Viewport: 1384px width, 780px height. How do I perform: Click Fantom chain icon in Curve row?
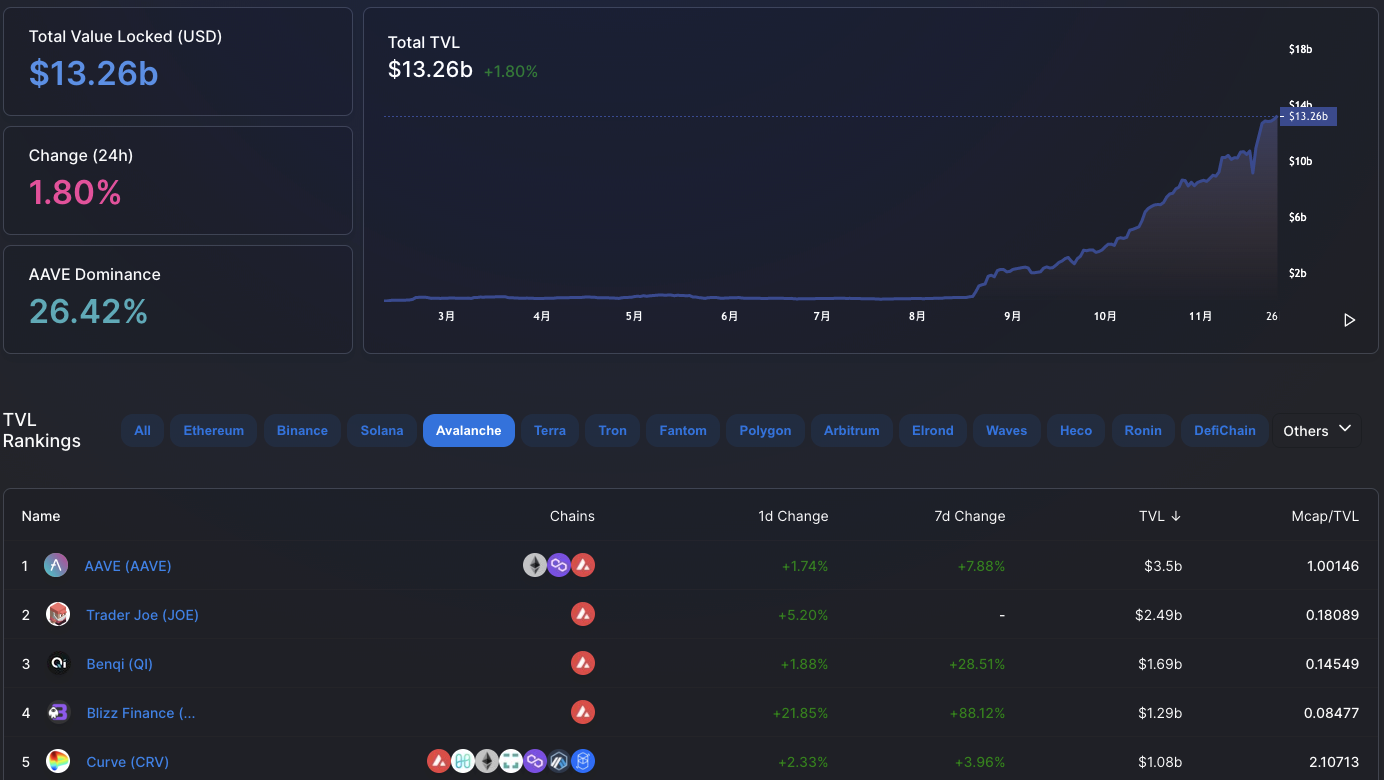[583, 762]
